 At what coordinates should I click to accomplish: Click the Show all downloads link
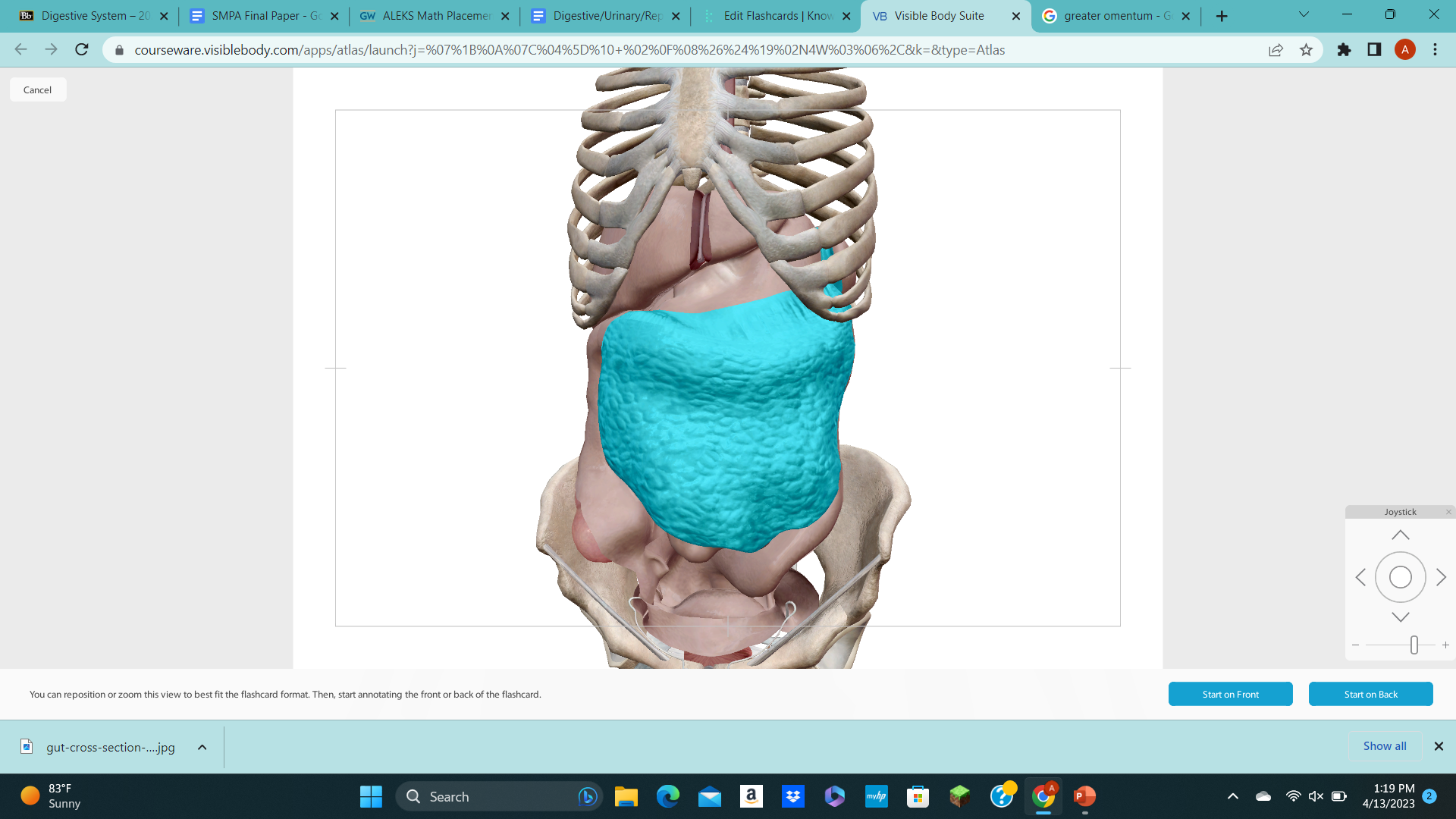[1384, 745]
